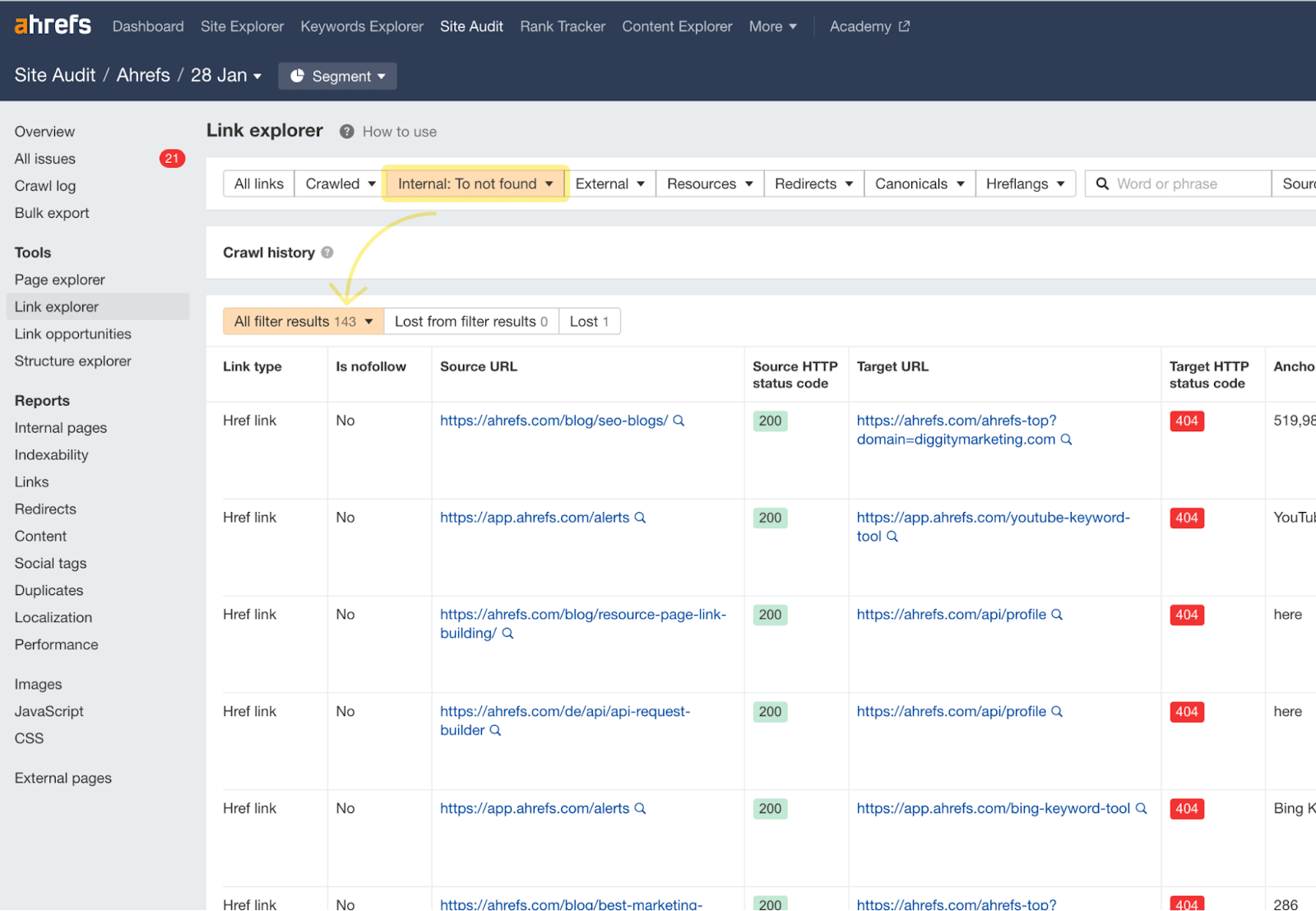Click the red "21" badge next to All issues
The width and height of the screenshot is (1316, 911).
pos(172,158)
